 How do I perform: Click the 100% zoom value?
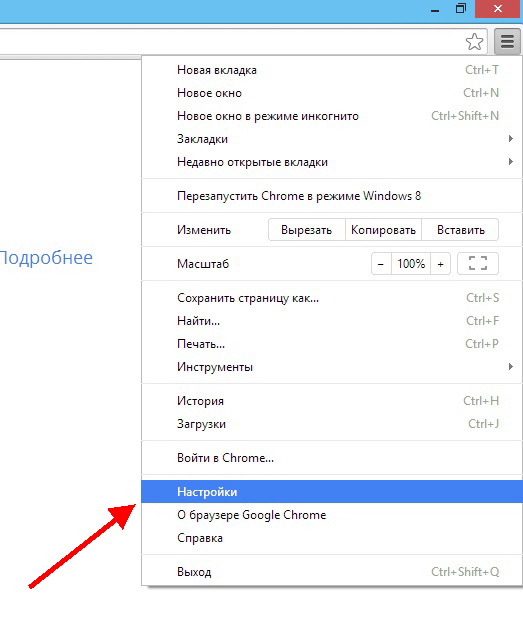click(411, 263)
